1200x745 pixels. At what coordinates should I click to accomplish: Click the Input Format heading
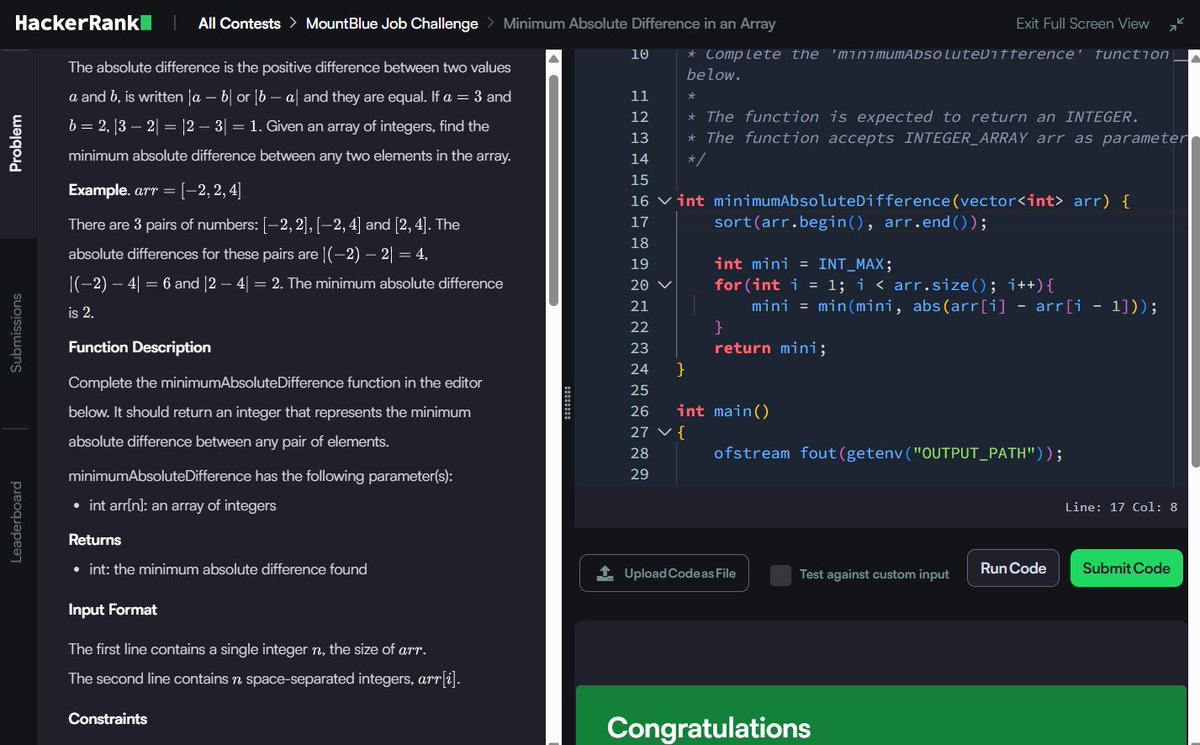tap(112, 609)
